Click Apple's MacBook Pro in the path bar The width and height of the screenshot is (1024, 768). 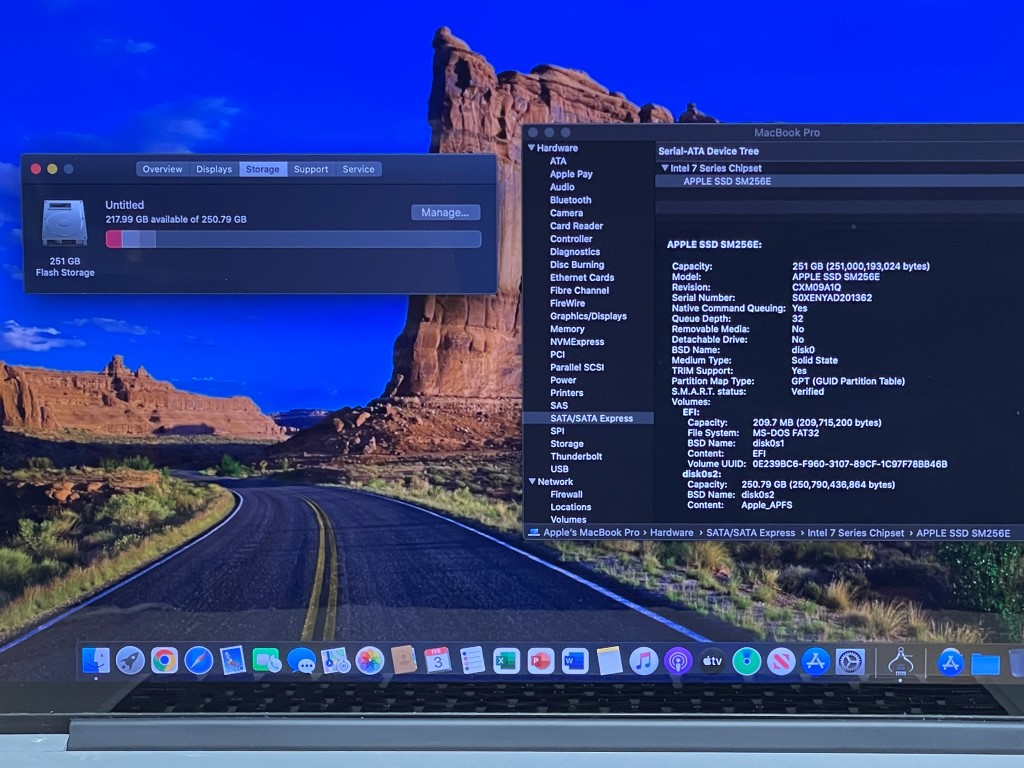coord(591,533)
